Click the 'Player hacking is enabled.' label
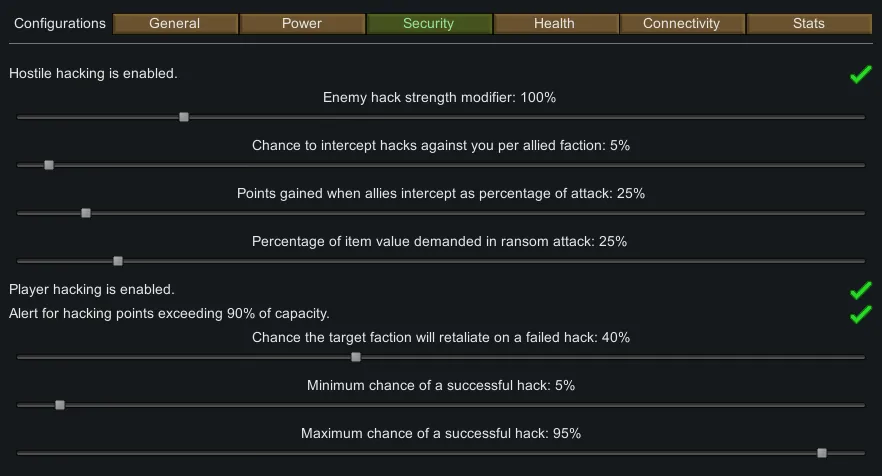Screen dimensions: 882x476 pos(92,290)
